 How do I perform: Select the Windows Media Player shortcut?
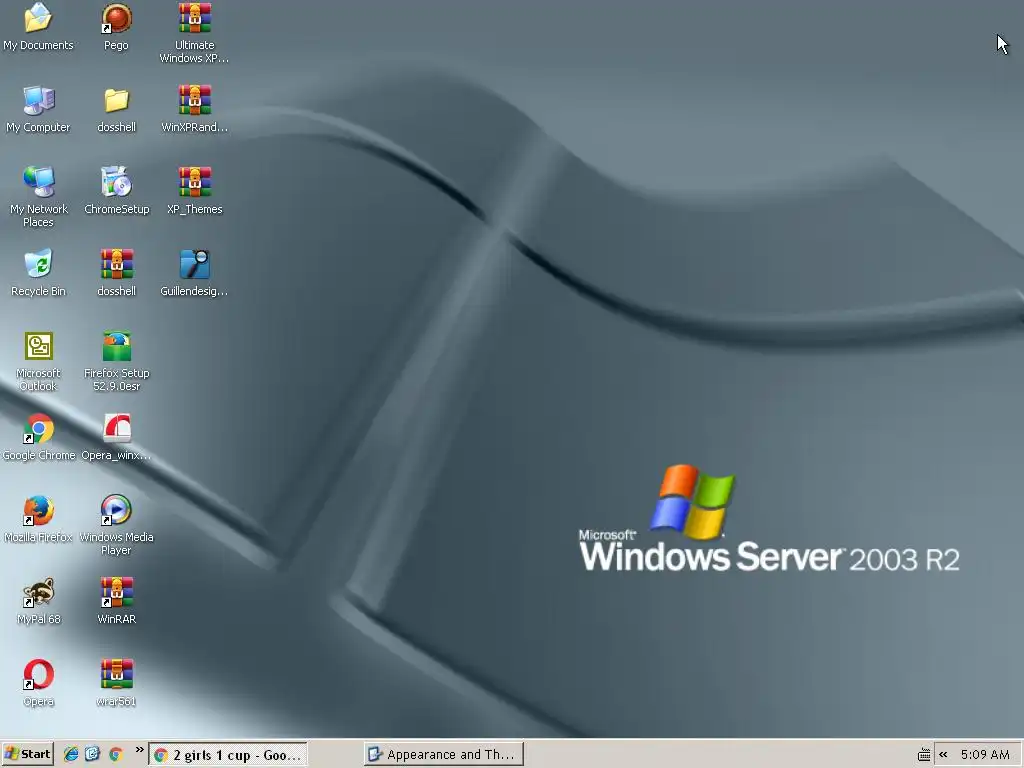click(x=116, y=510)
